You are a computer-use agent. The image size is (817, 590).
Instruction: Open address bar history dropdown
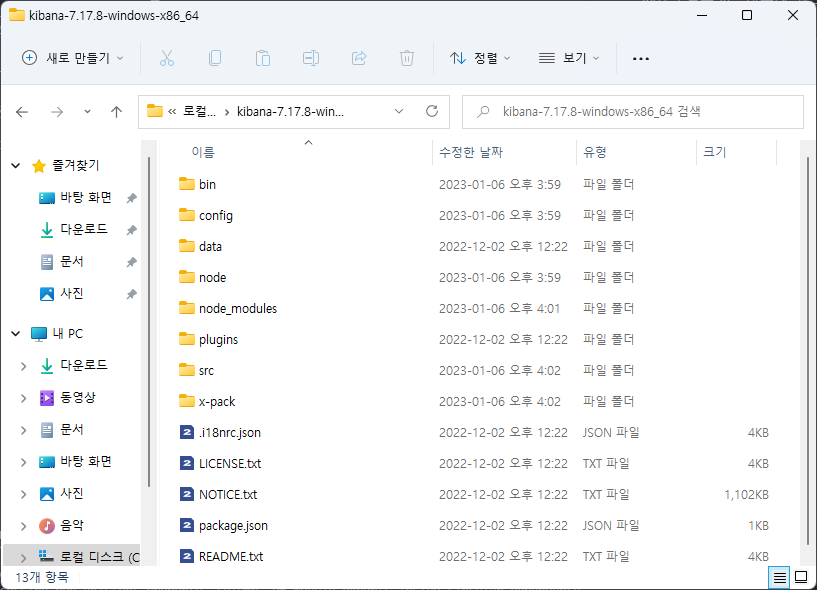[399, 111]
